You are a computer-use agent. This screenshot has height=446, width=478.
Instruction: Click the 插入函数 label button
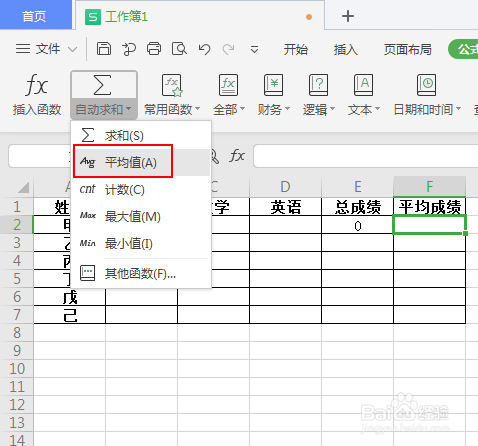point(37,109)
